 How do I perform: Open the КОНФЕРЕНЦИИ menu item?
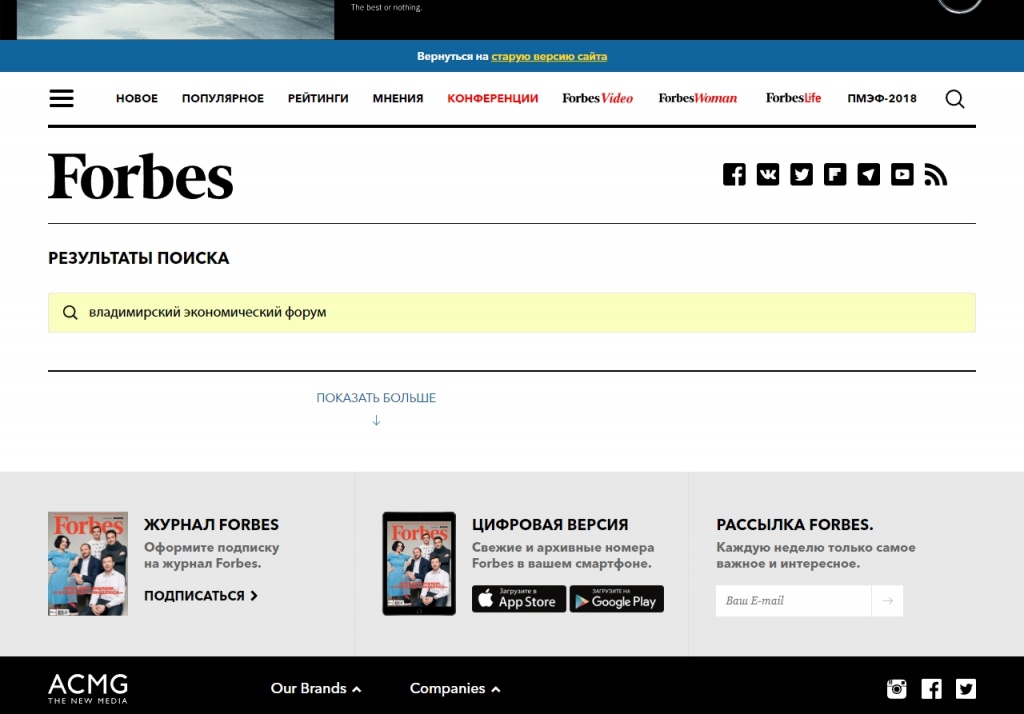tap(492, 98)
